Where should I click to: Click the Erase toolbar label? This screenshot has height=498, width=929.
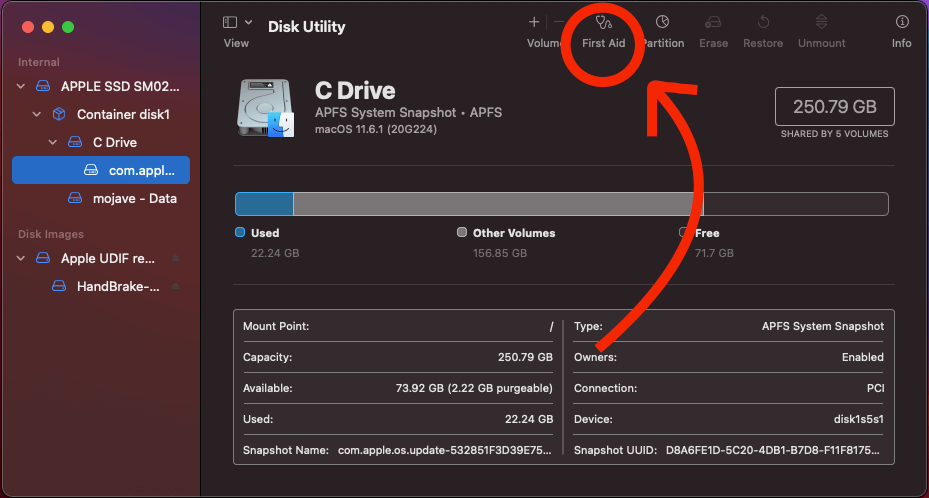click(713, 43)
